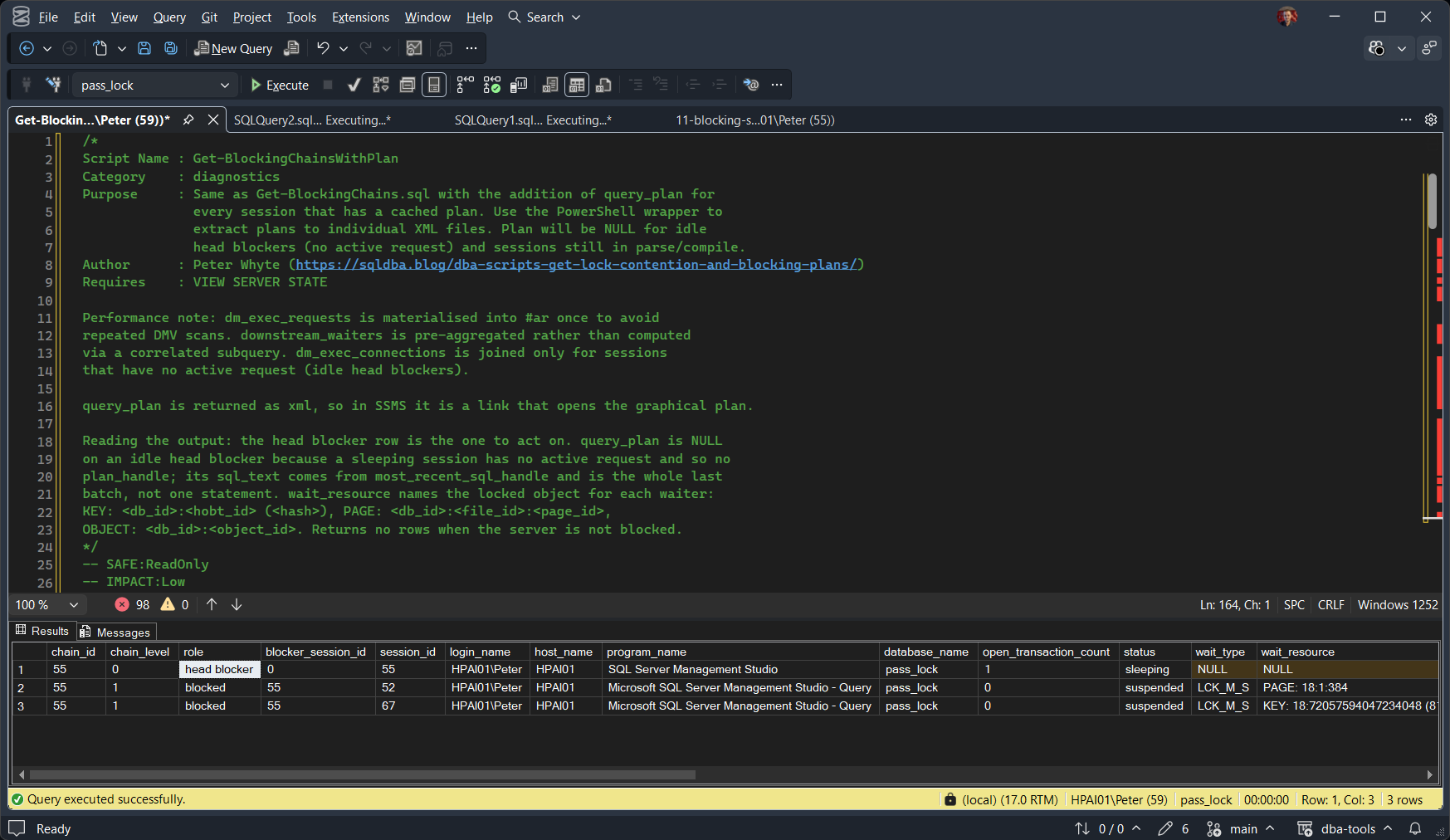Toggle Results to Text mode
1450x840 pixels.
(x=550, y=85)
